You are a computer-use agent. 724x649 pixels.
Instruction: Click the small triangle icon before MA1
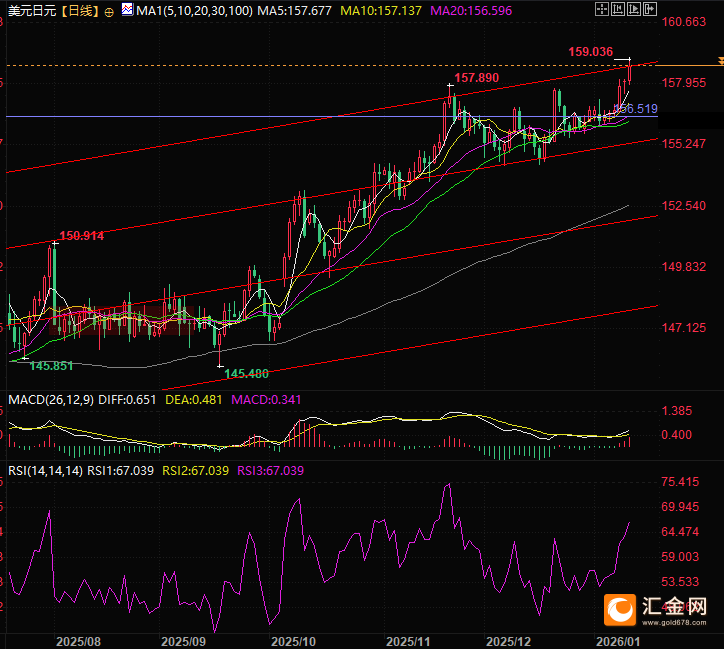coord(127,10)
